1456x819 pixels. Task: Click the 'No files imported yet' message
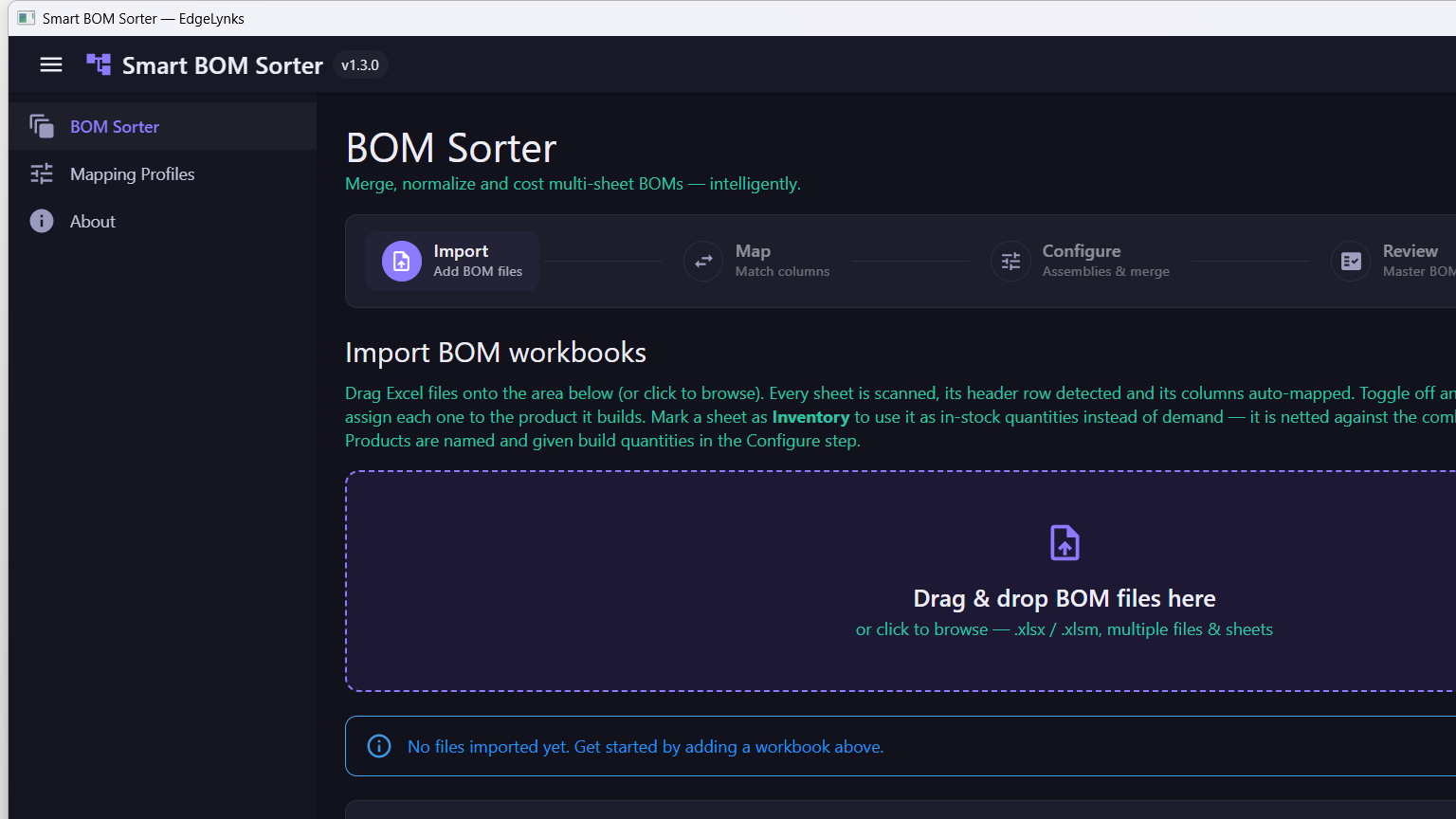pos(646,747)
